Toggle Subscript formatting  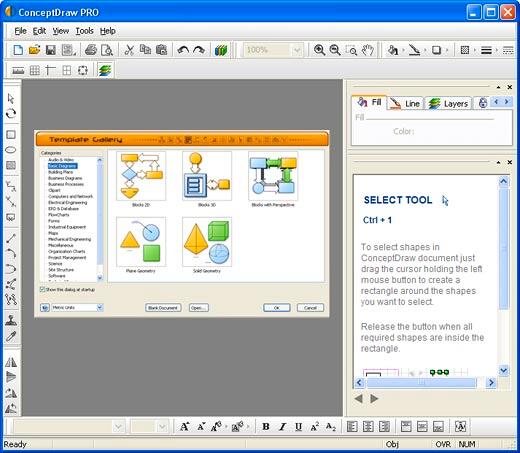[x=331, y=427]
